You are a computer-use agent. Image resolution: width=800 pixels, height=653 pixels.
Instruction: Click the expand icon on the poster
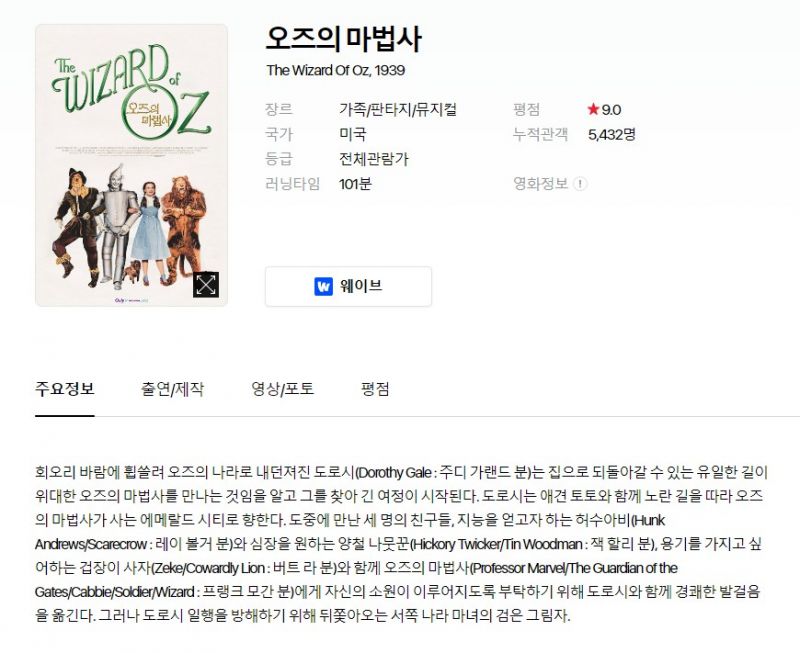click(x=206, y=284)
